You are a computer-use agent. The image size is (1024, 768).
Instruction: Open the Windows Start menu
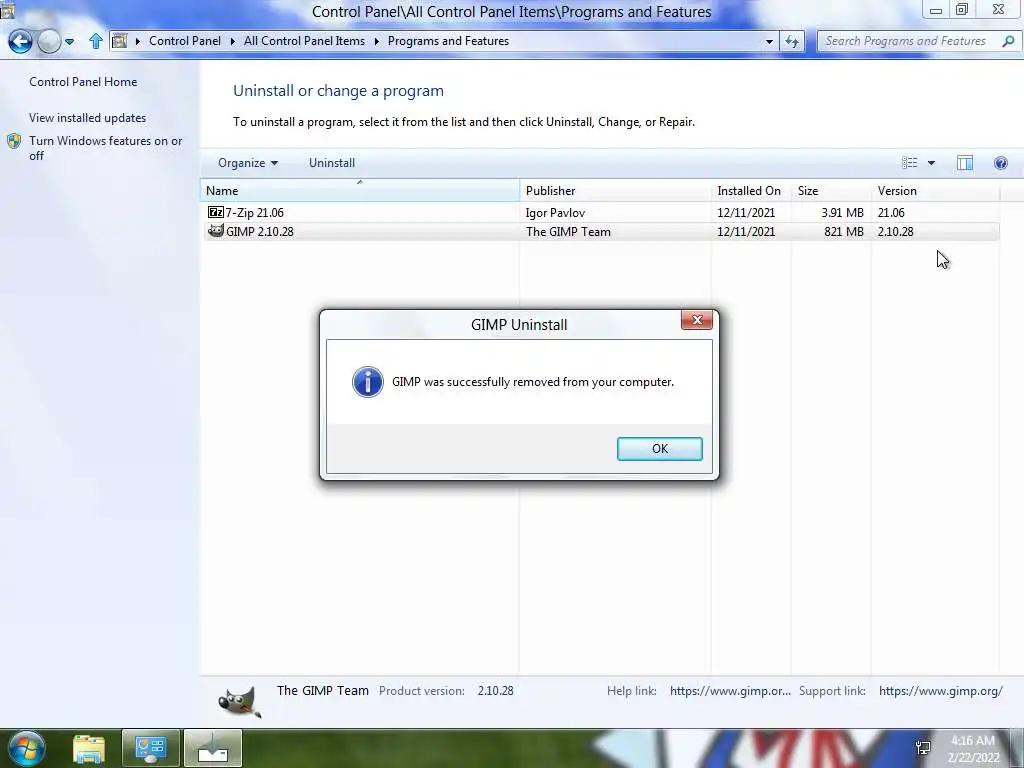coord(26,748)
